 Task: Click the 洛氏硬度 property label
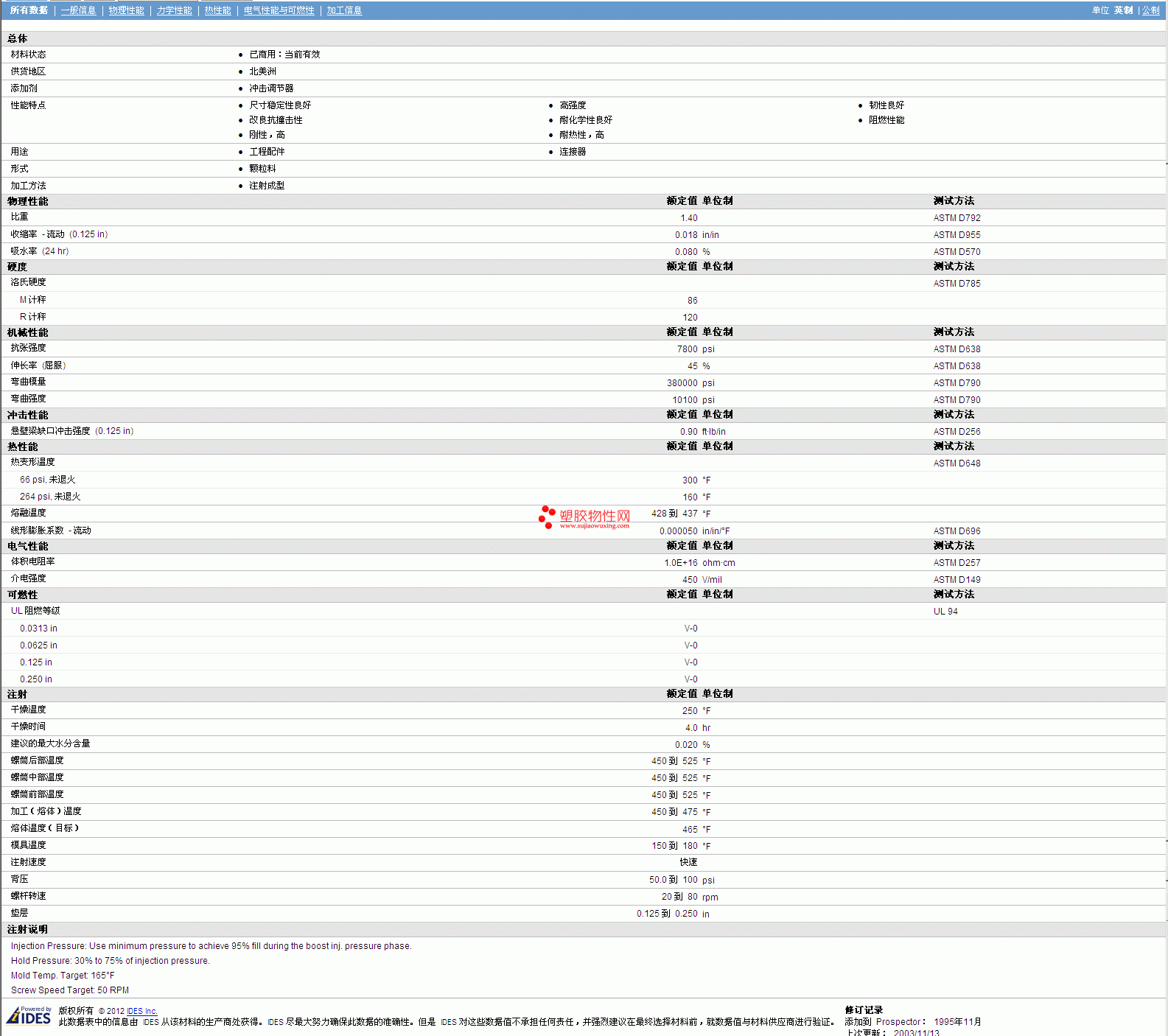[28, 282]
